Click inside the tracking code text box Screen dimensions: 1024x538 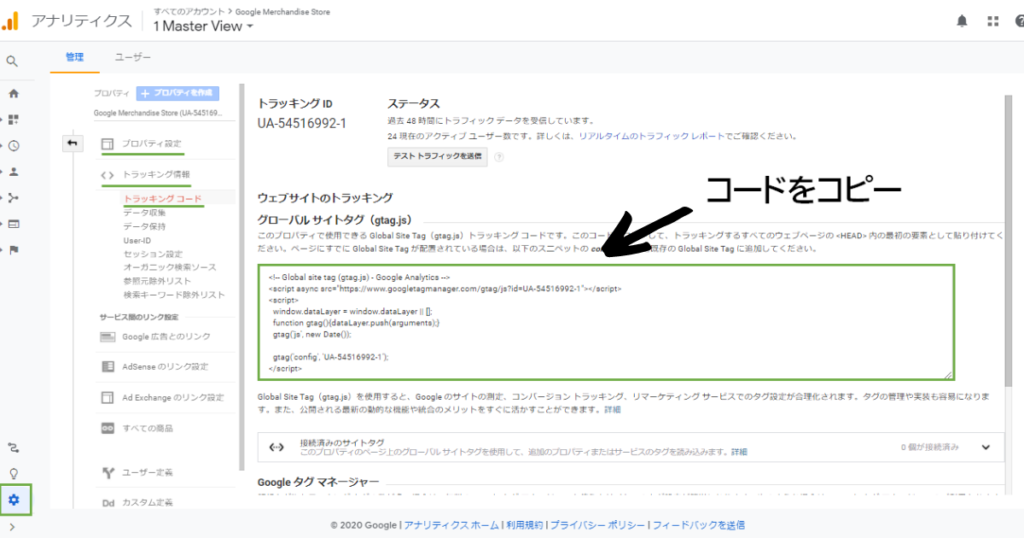click(606, 322)
